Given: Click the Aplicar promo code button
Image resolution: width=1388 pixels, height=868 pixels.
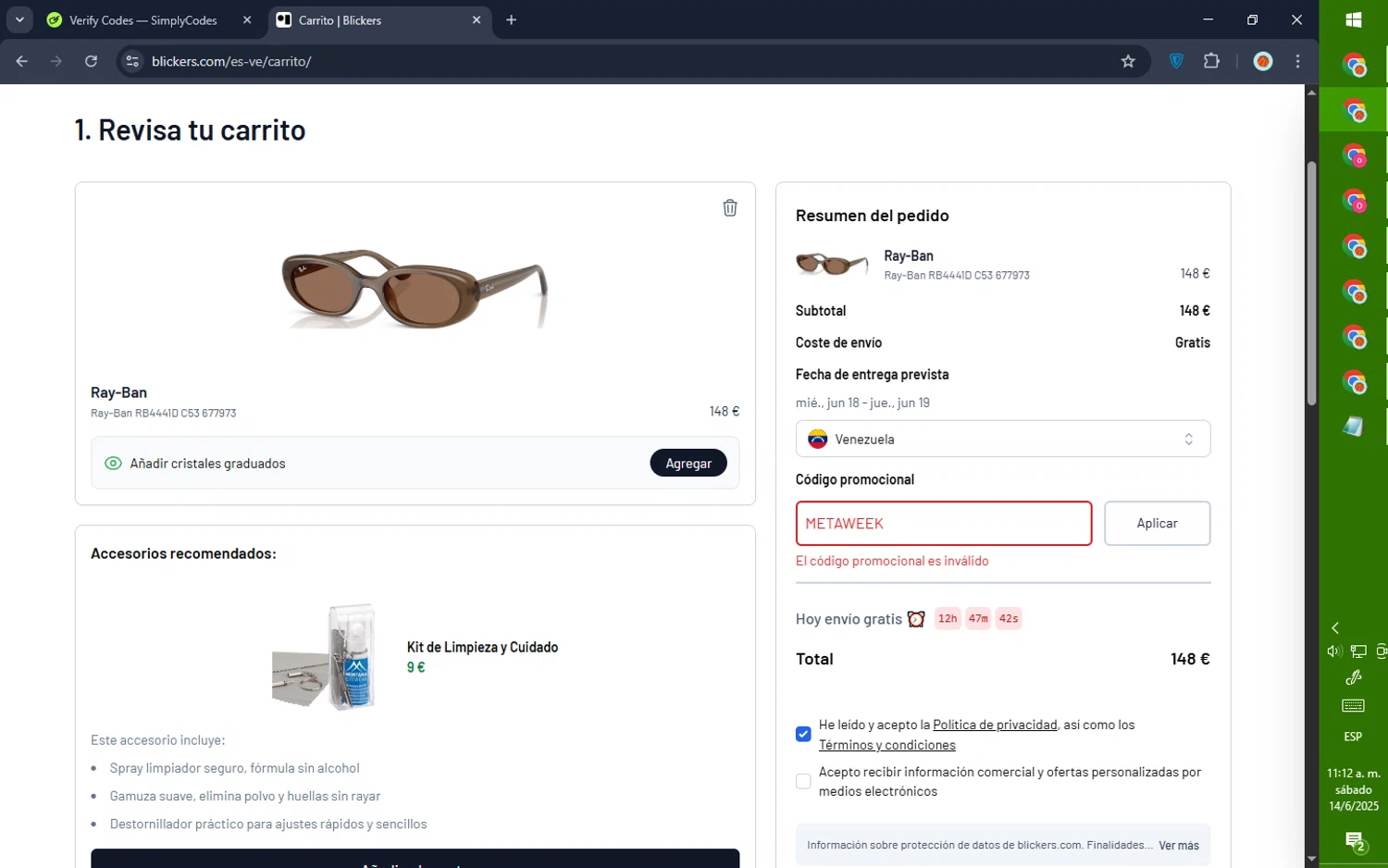Looking at the screenshot, I should pos(1157,524).
